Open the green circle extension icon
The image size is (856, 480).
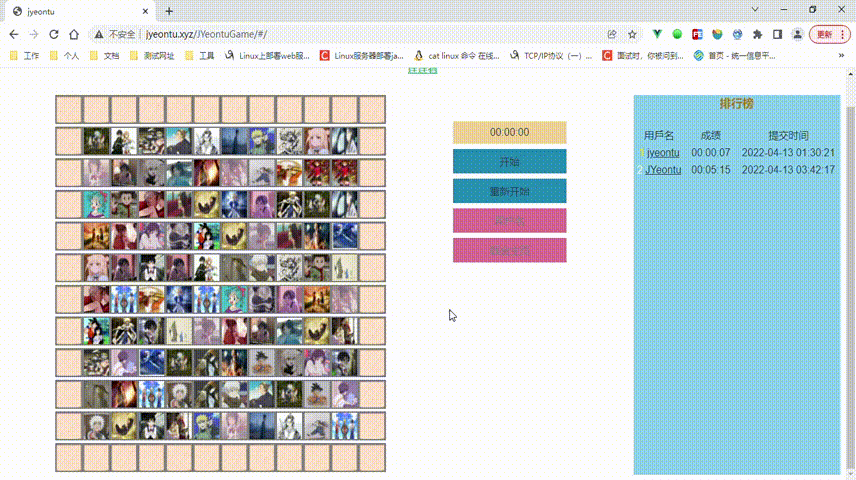pos(677,34)
